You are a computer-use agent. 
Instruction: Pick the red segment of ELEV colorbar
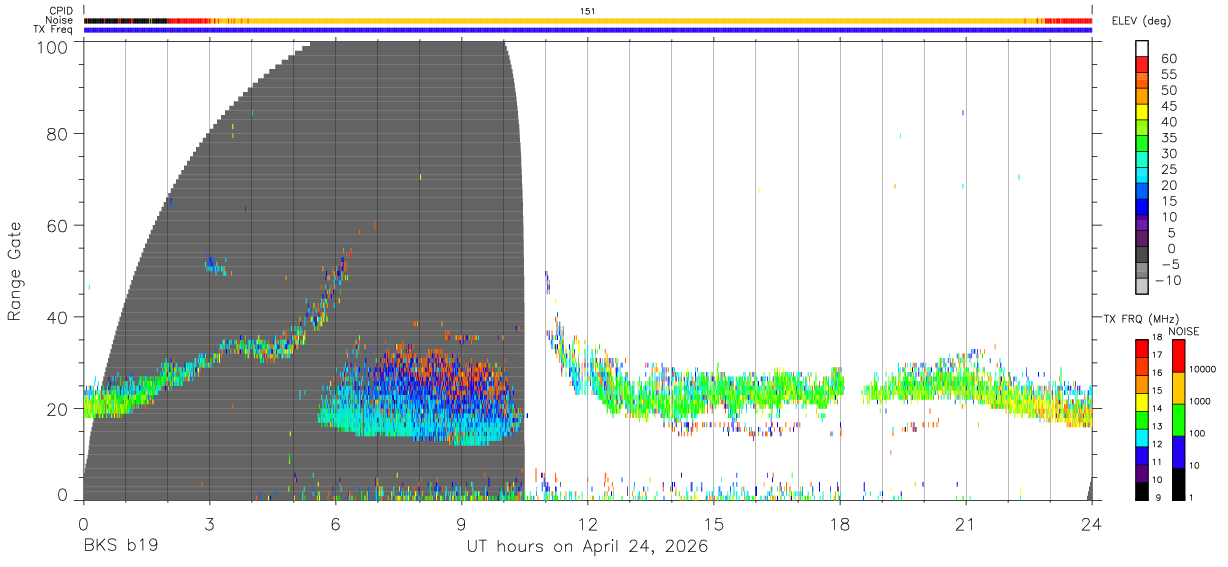click(x=1142, y=65)
